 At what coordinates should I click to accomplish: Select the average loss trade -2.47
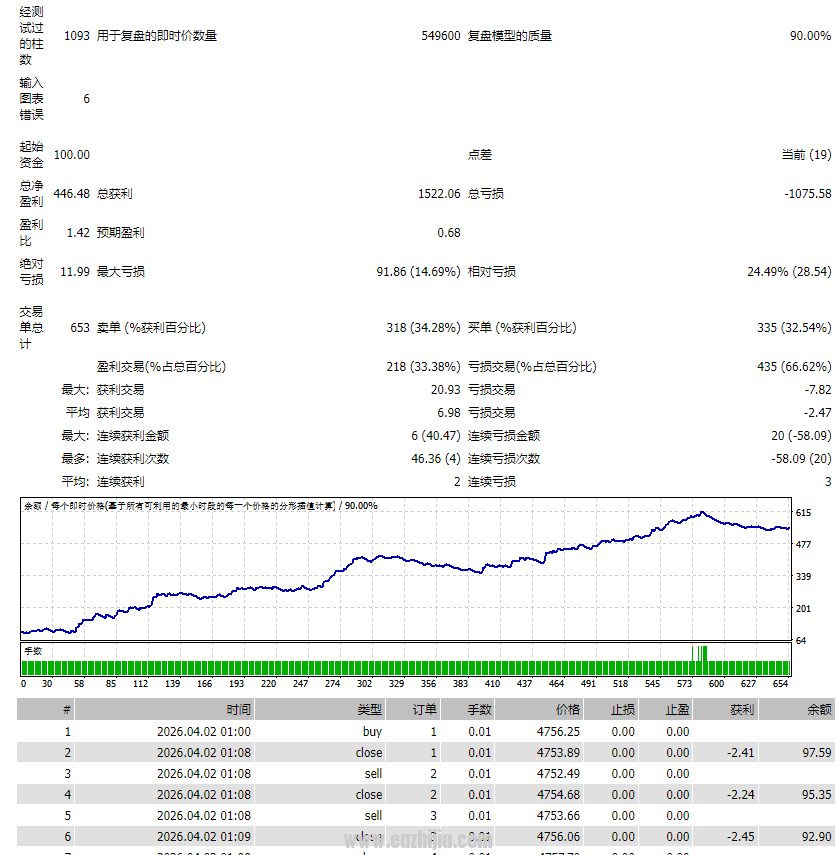point(818,413)
